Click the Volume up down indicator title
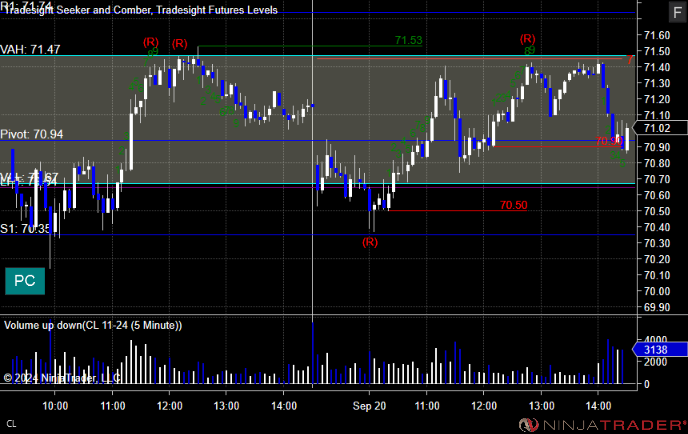Screen dimensions: 688x434 (93, 325)
